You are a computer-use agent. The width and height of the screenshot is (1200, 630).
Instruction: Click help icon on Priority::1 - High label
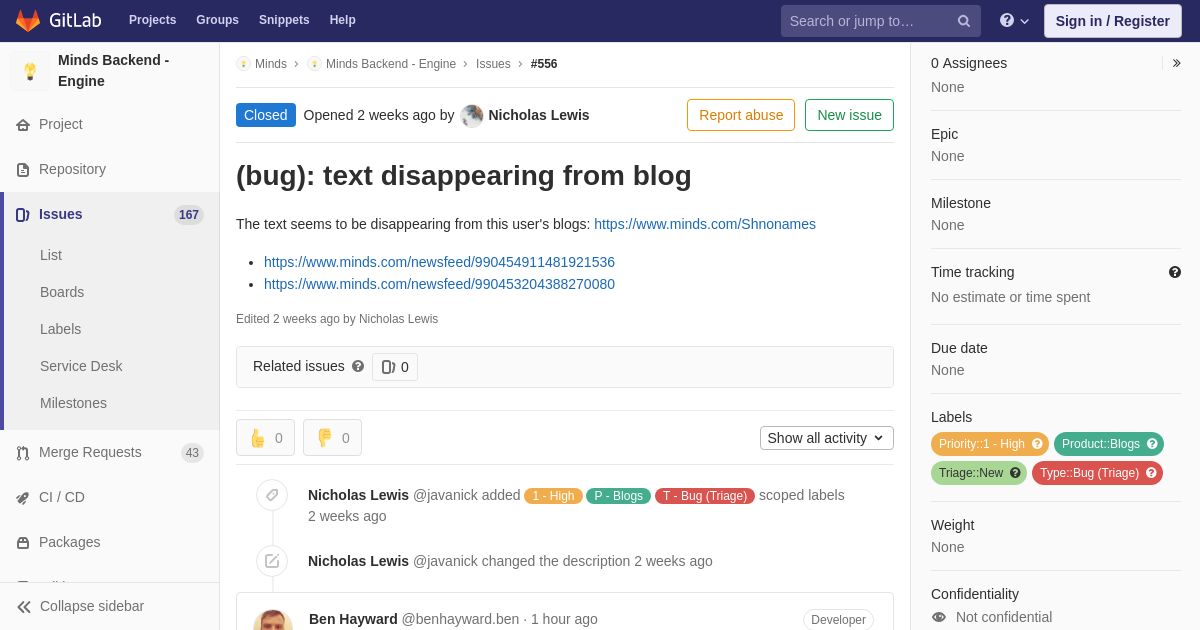point(1037,444)
